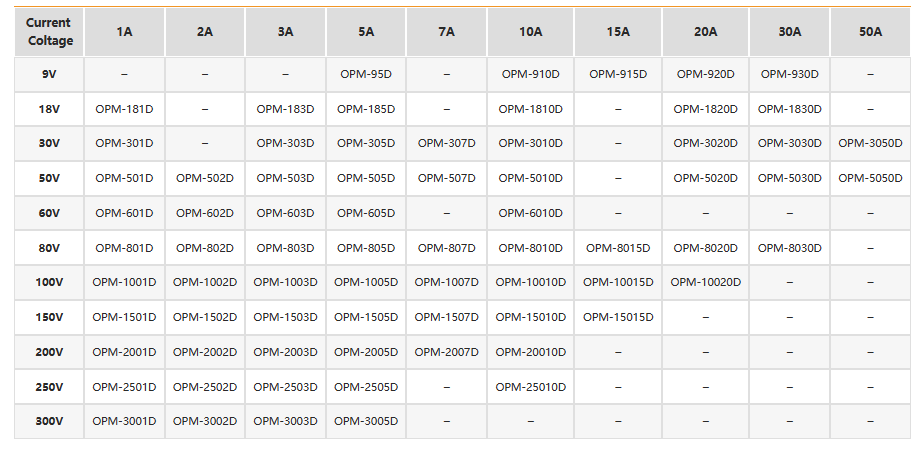
Task: Click the OPM-2007D cell
Action: [446, 352]
